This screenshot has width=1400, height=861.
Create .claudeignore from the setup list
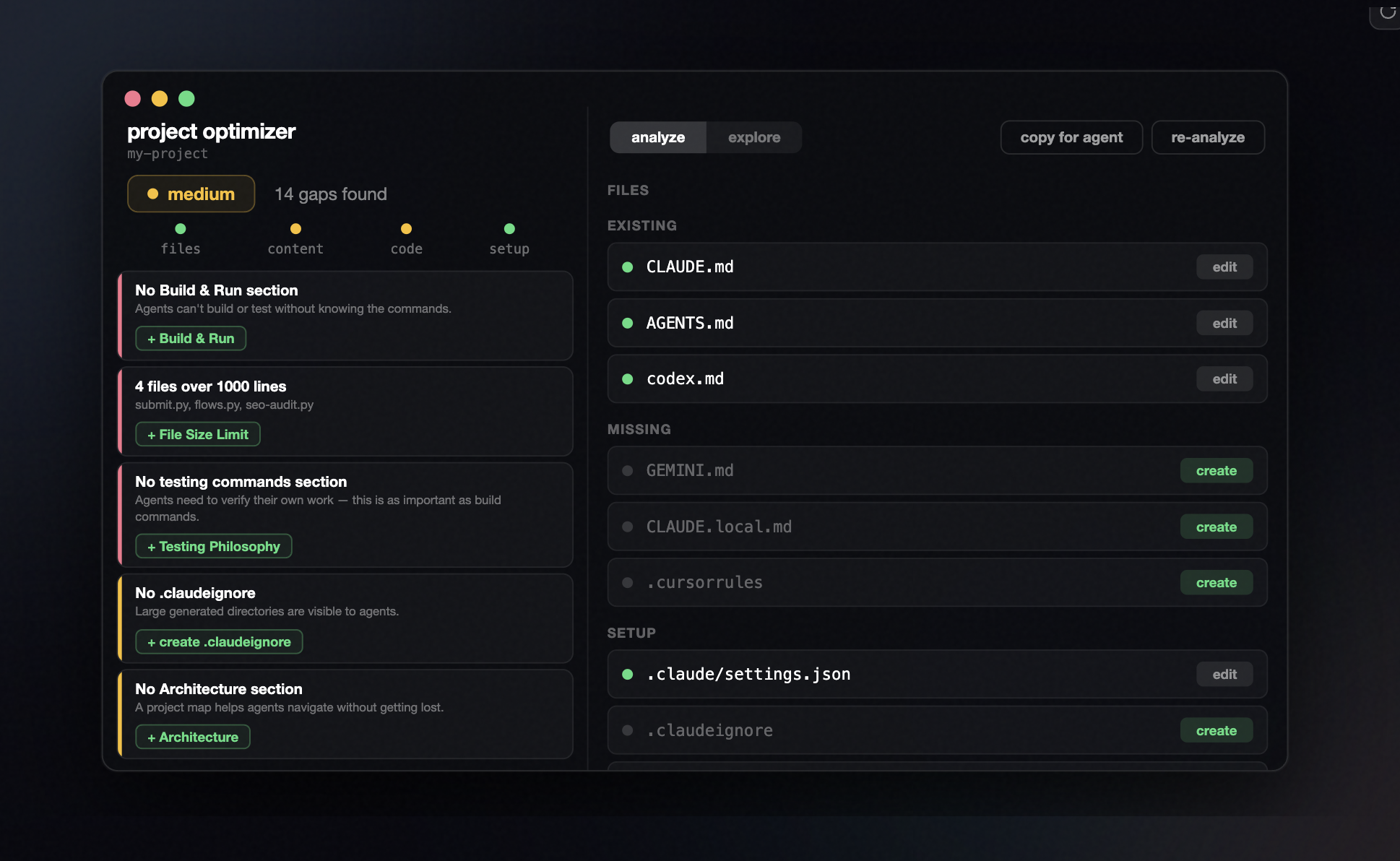(1217, 730)
